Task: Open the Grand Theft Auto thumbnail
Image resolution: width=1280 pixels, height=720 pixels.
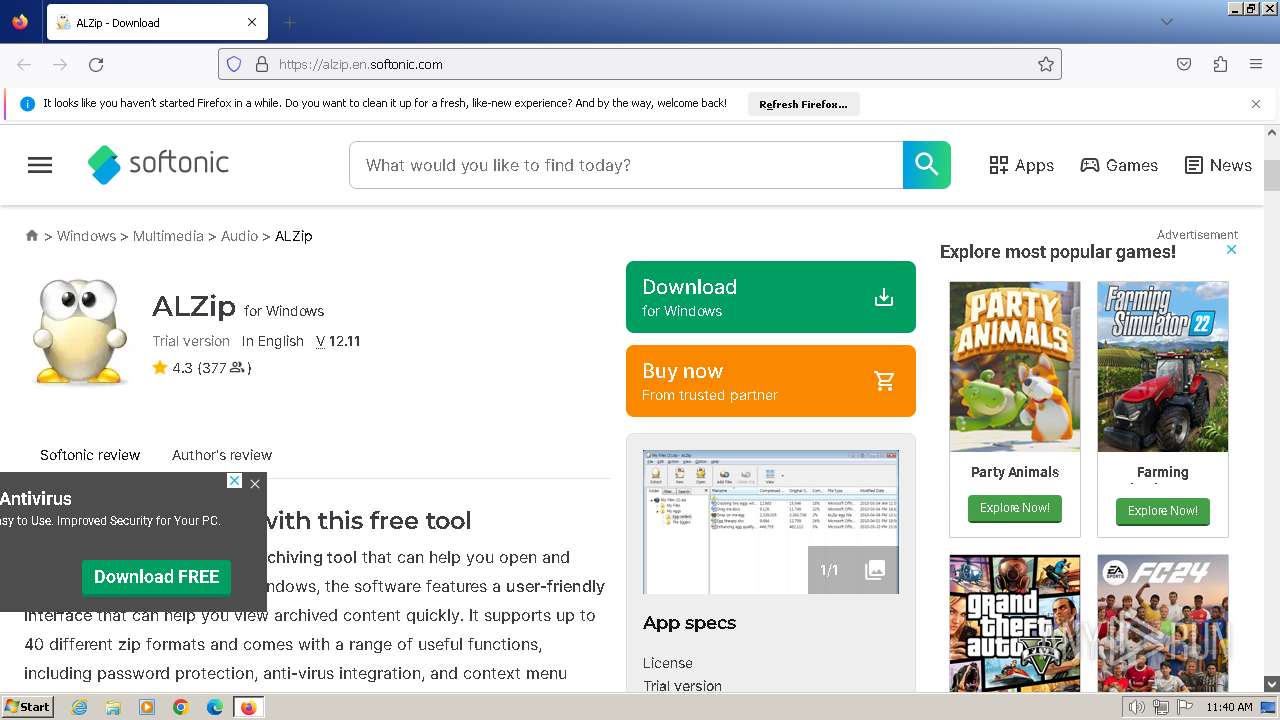Action: pyautogui.click(x=1015, y=623)
